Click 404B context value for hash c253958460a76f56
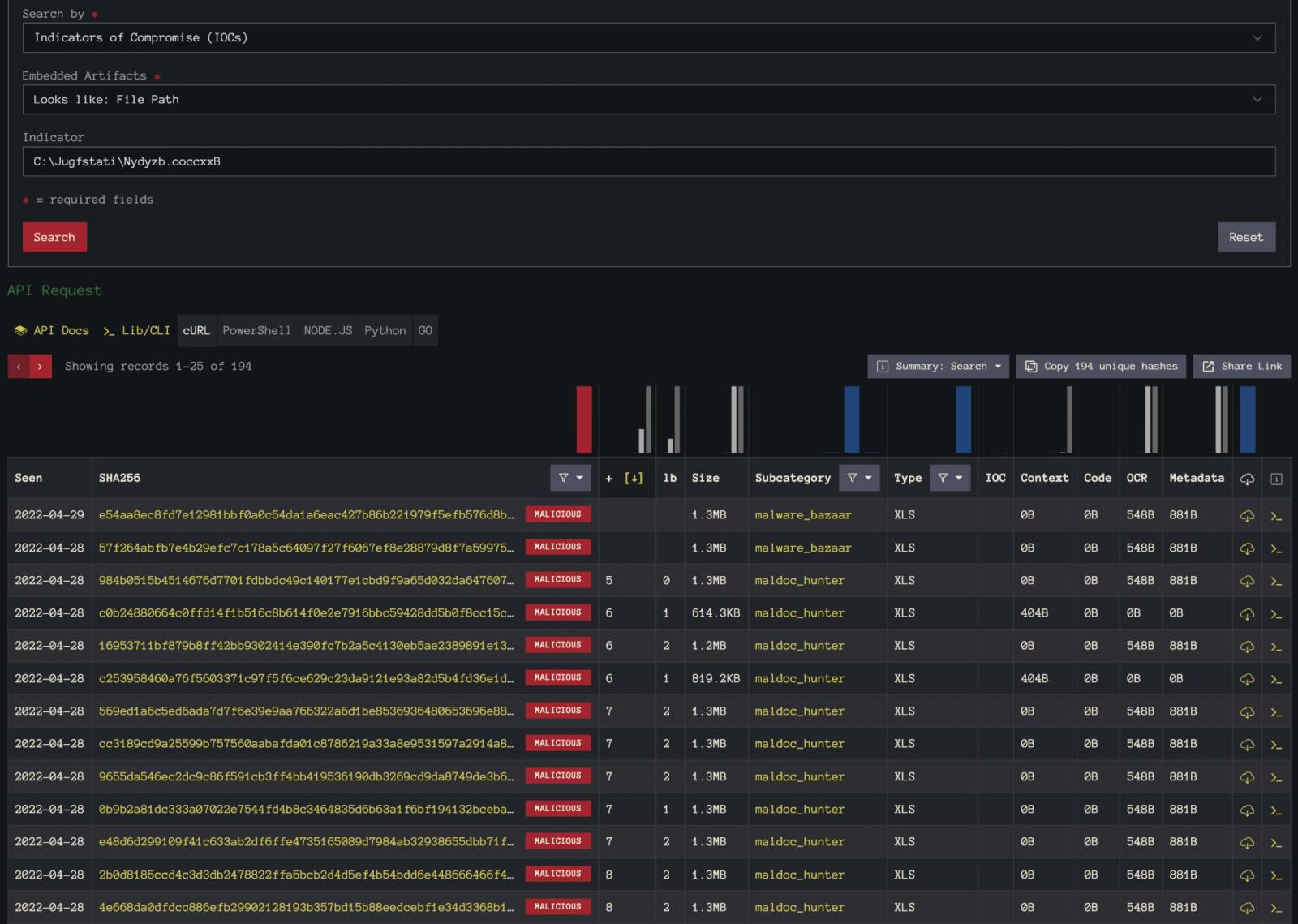This screenshot has height=924, width=1298. click(x=1034, y=678)
